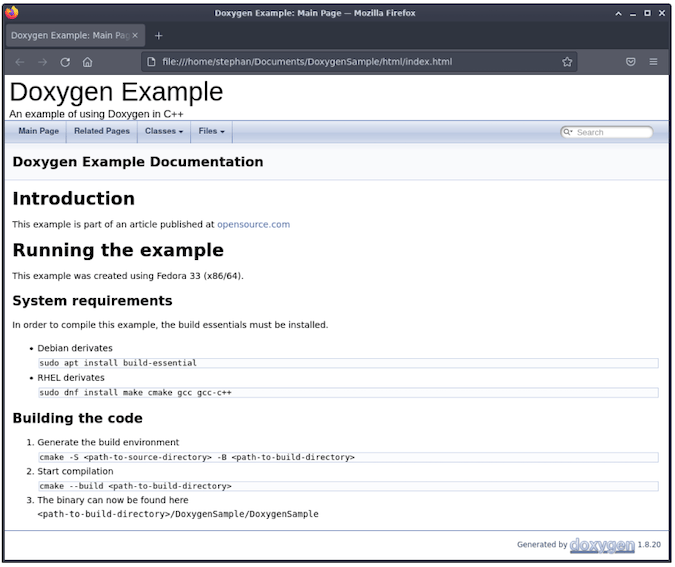The image size is (675, 567).
Task: Click the URL address bar
Action: (x=350, y=62)
